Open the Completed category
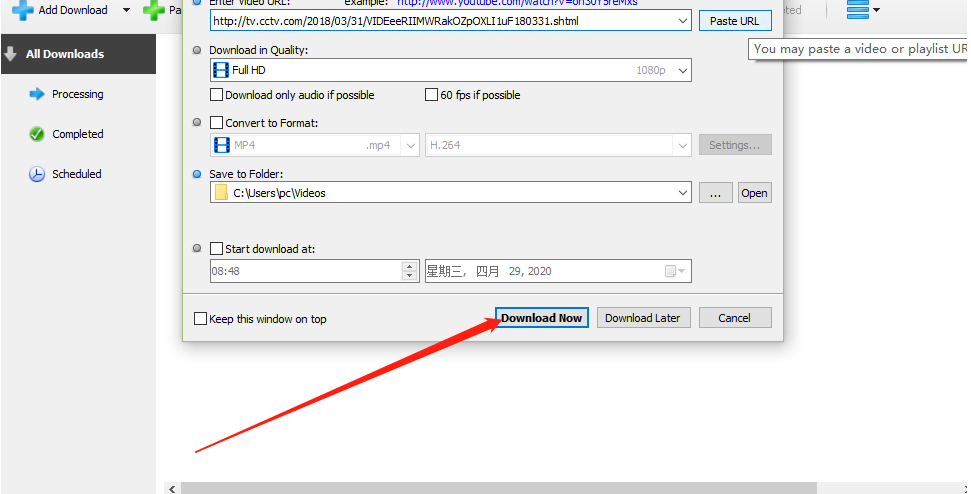The image size is (971, 494). tap(77, 134)
